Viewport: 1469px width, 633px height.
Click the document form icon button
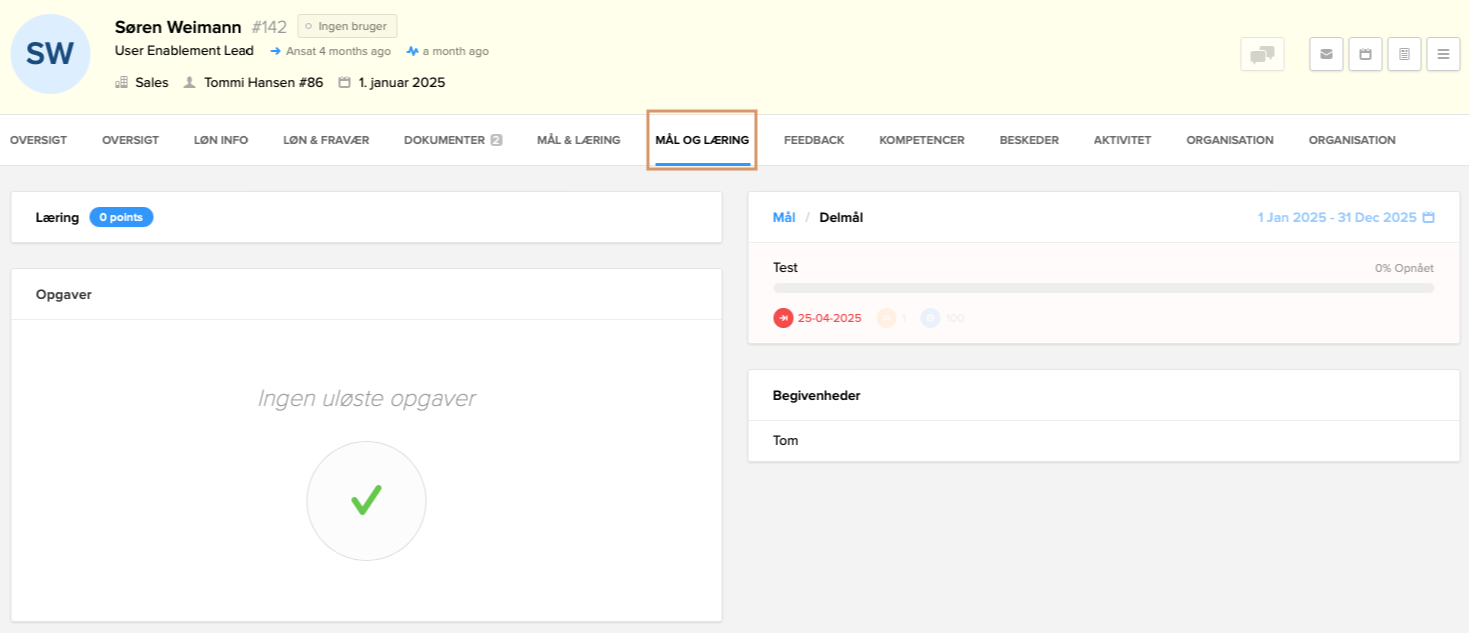pyautogui.click(x=1404, y=54)
